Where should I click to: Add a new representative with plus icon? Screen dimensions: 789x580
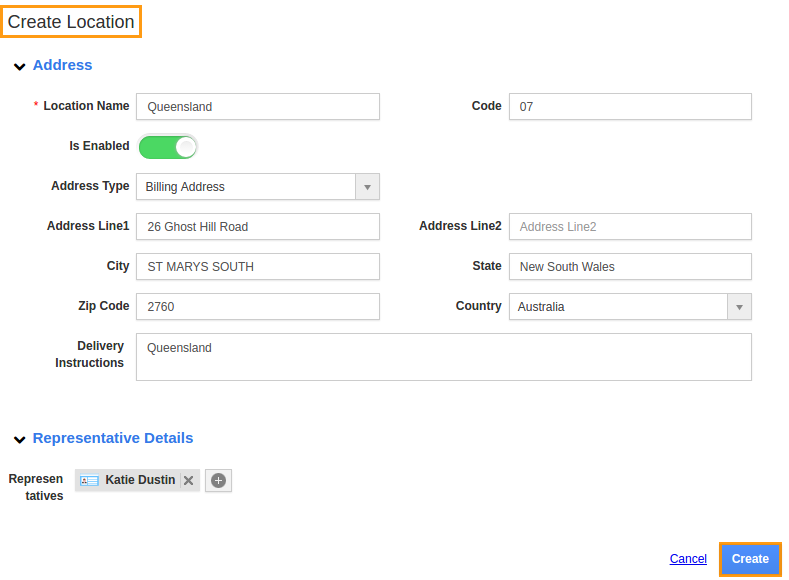[x=218, y=481]
